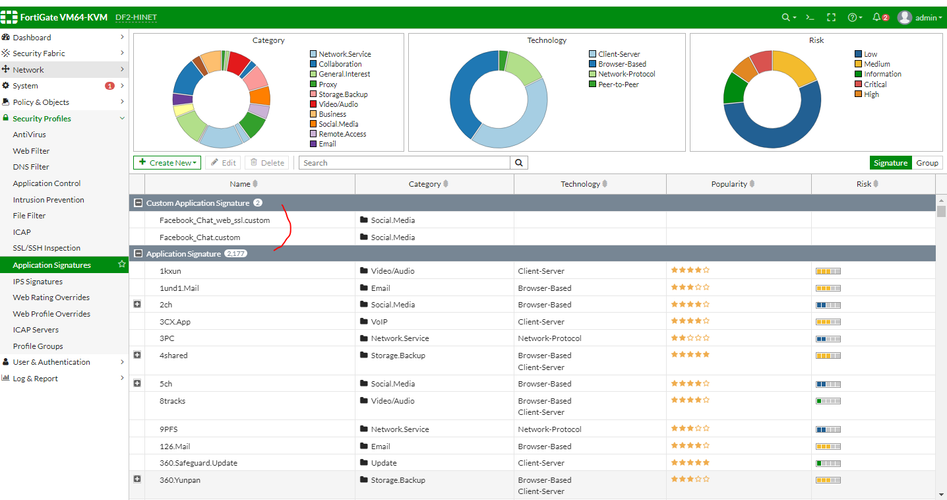Image resolution: width=947 pixels, height=500 pixels.
Task: Click the User & Authentication person icon
Action: [5, 362]
